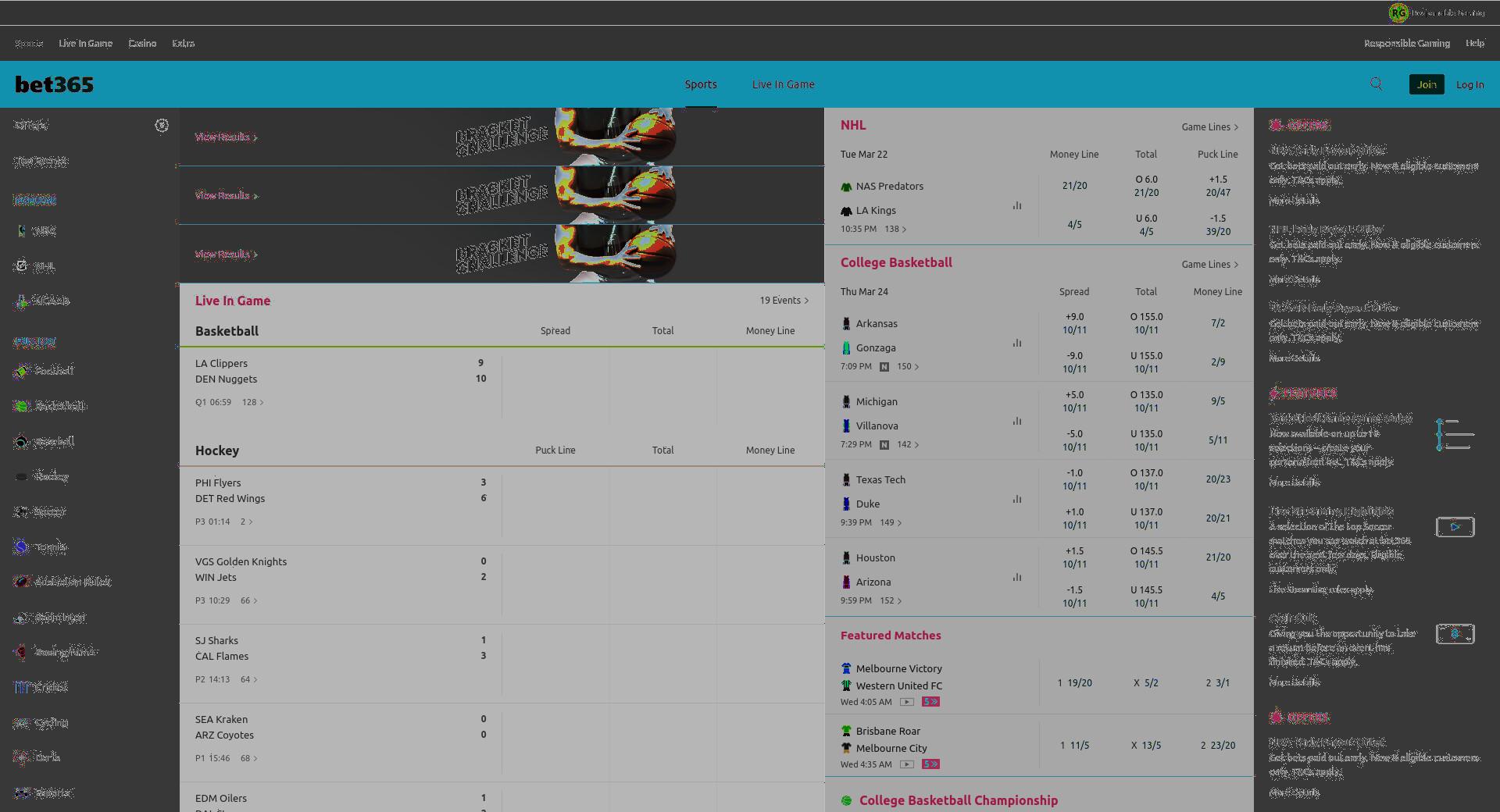Select Duke money line 20/21
Image resolution: width=1500 pixels, height=812 pixels.
click(1218, 518)
